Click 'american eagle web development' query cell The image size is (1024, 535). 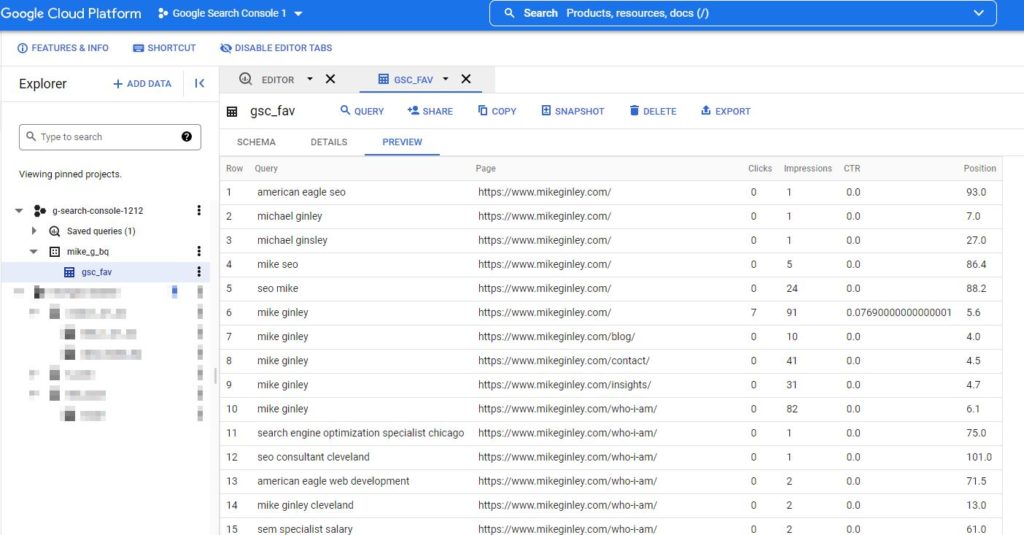pos(333,481)
